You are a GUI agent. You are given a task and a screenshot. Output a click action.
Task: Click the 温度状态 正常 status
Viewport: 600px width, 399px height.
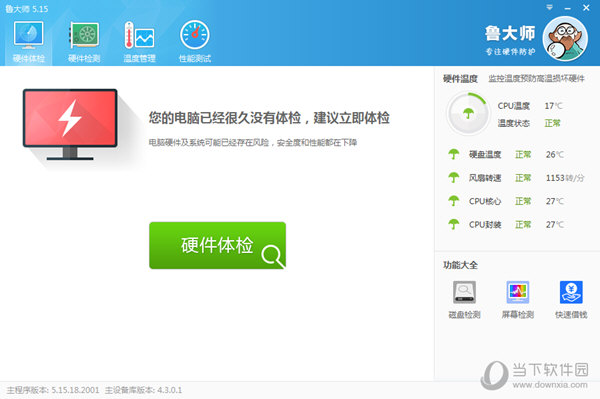tap(529, 123)
